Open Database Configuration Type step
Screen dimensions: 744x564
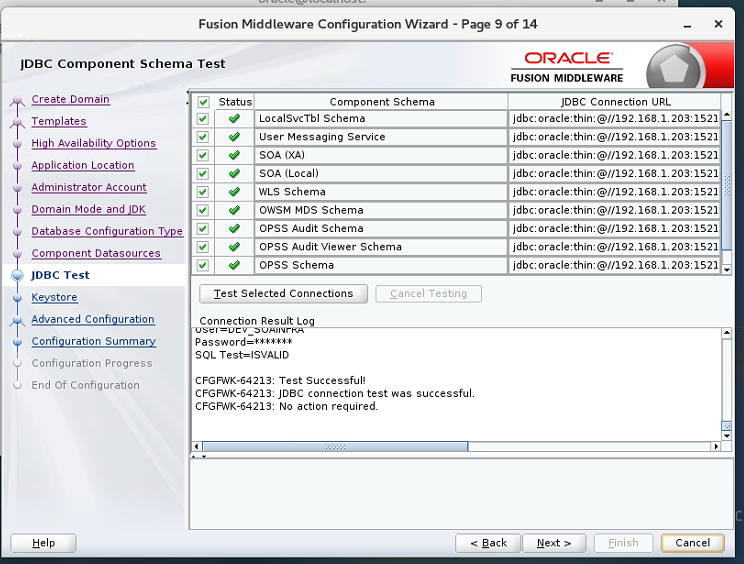coord(107,231)
